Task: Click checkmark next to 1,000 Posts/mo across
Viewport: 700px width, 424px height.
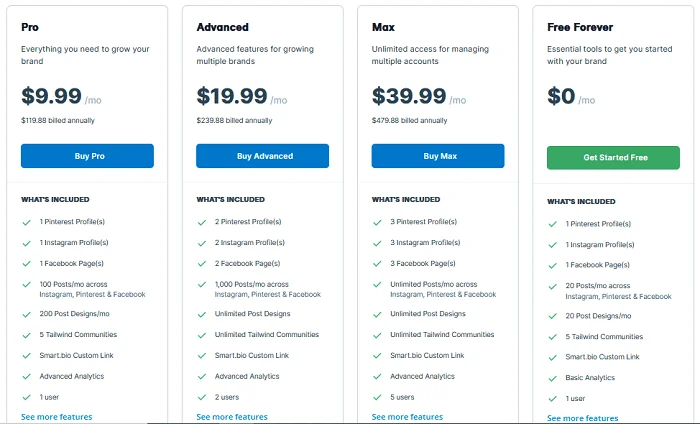Action: [x=202, y=284]
